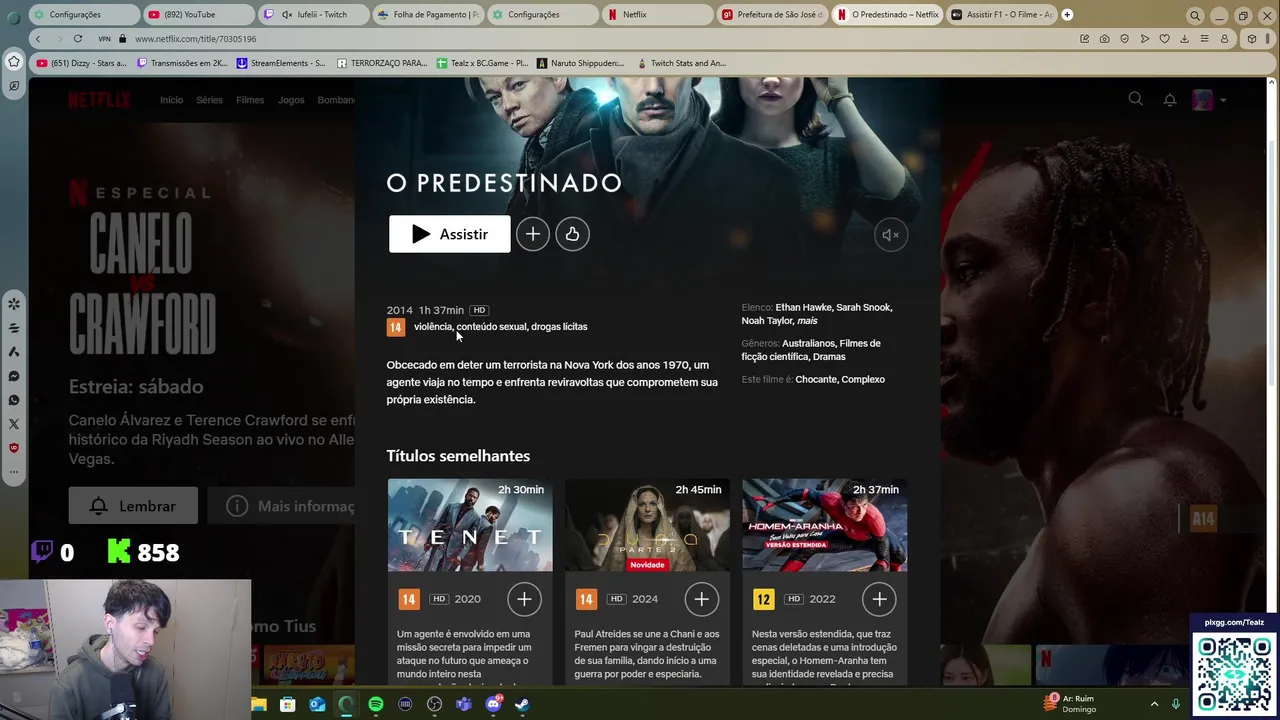Switch to the Assistir F1 O Filme tab
Screen dimensions: 1280x720
(1002, 14)
